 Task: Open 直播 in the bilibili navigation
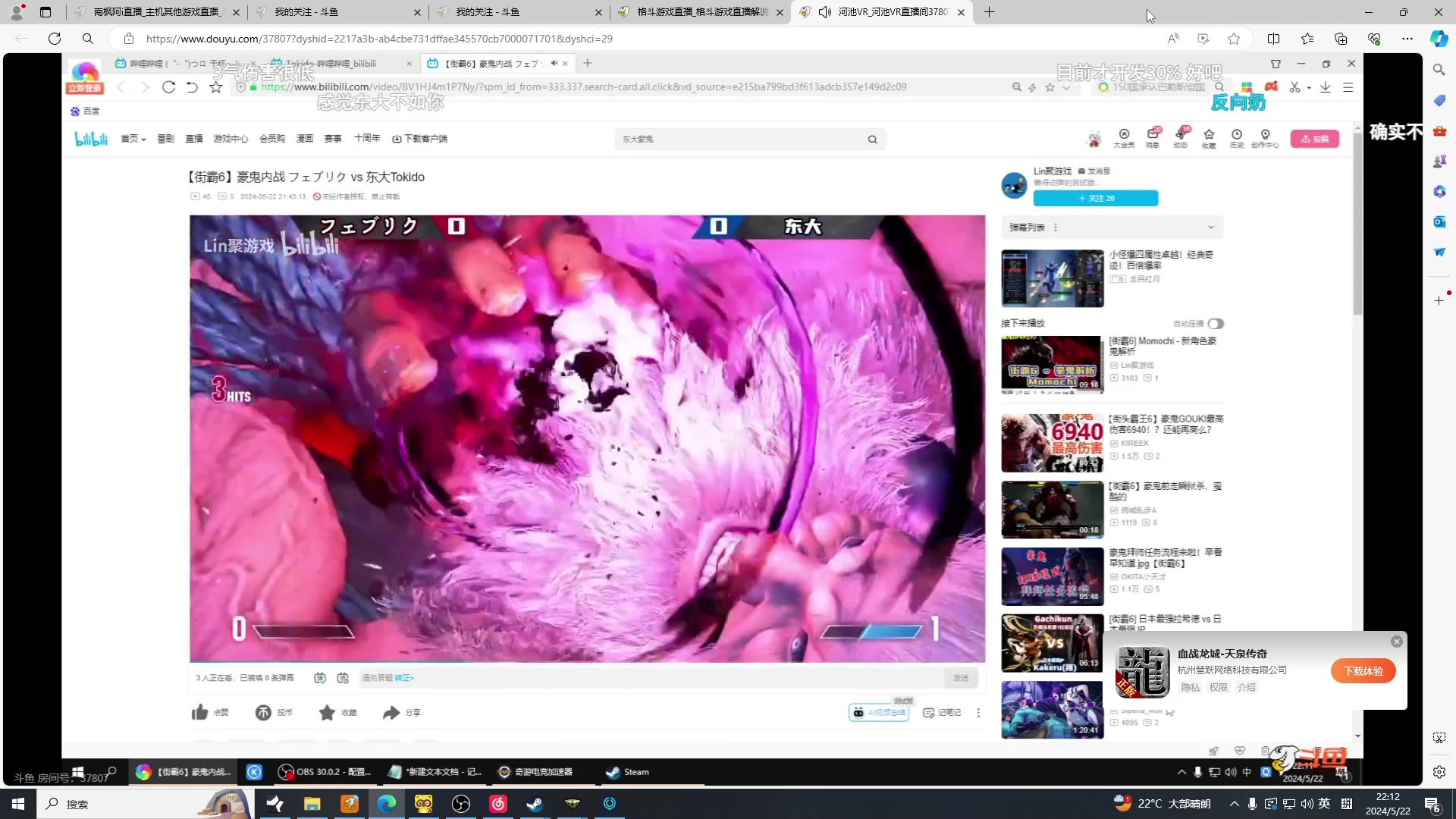tap(194, 139)
